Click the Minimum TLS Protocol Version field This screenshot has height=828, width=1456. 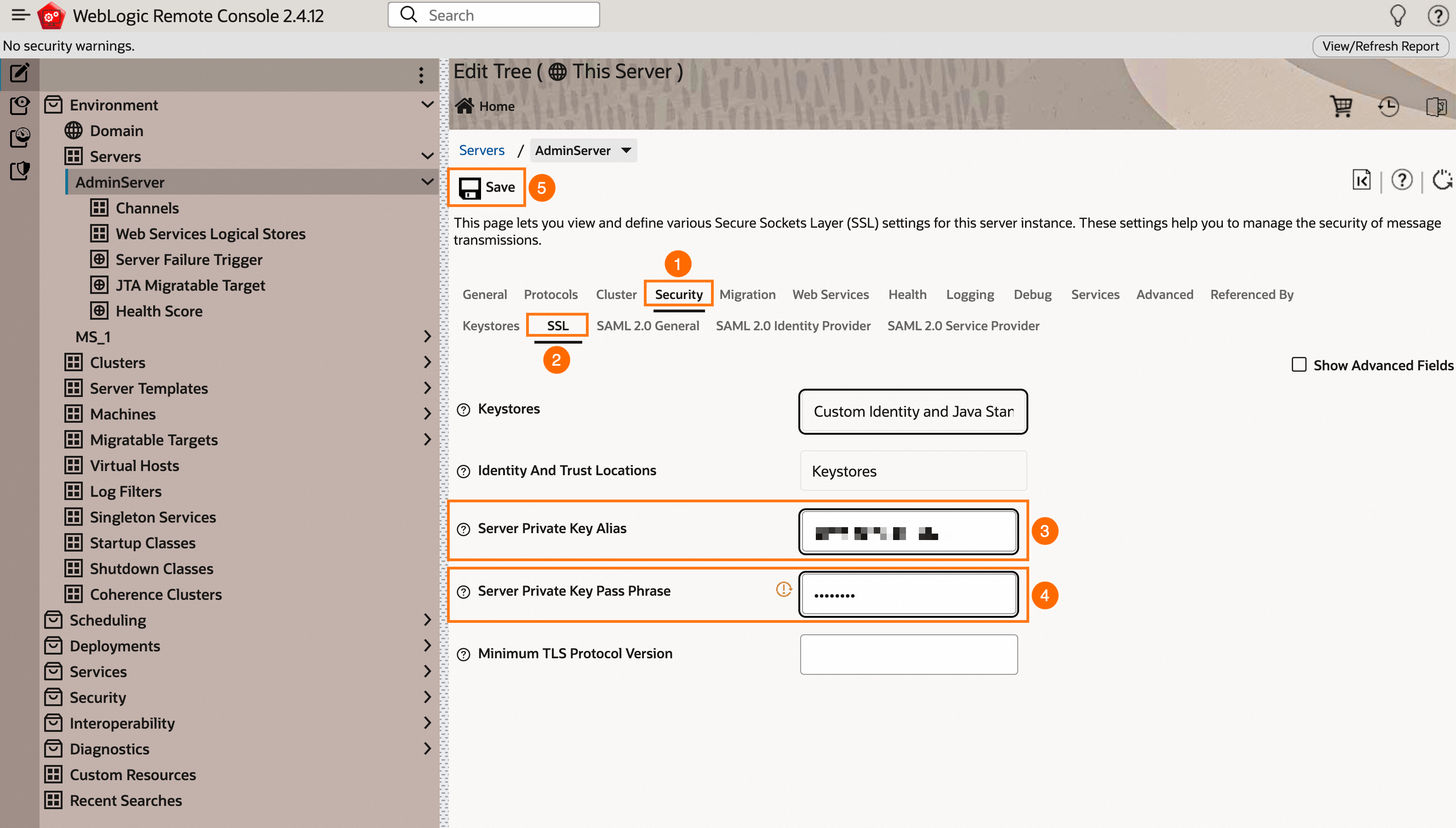coord(909,655)
